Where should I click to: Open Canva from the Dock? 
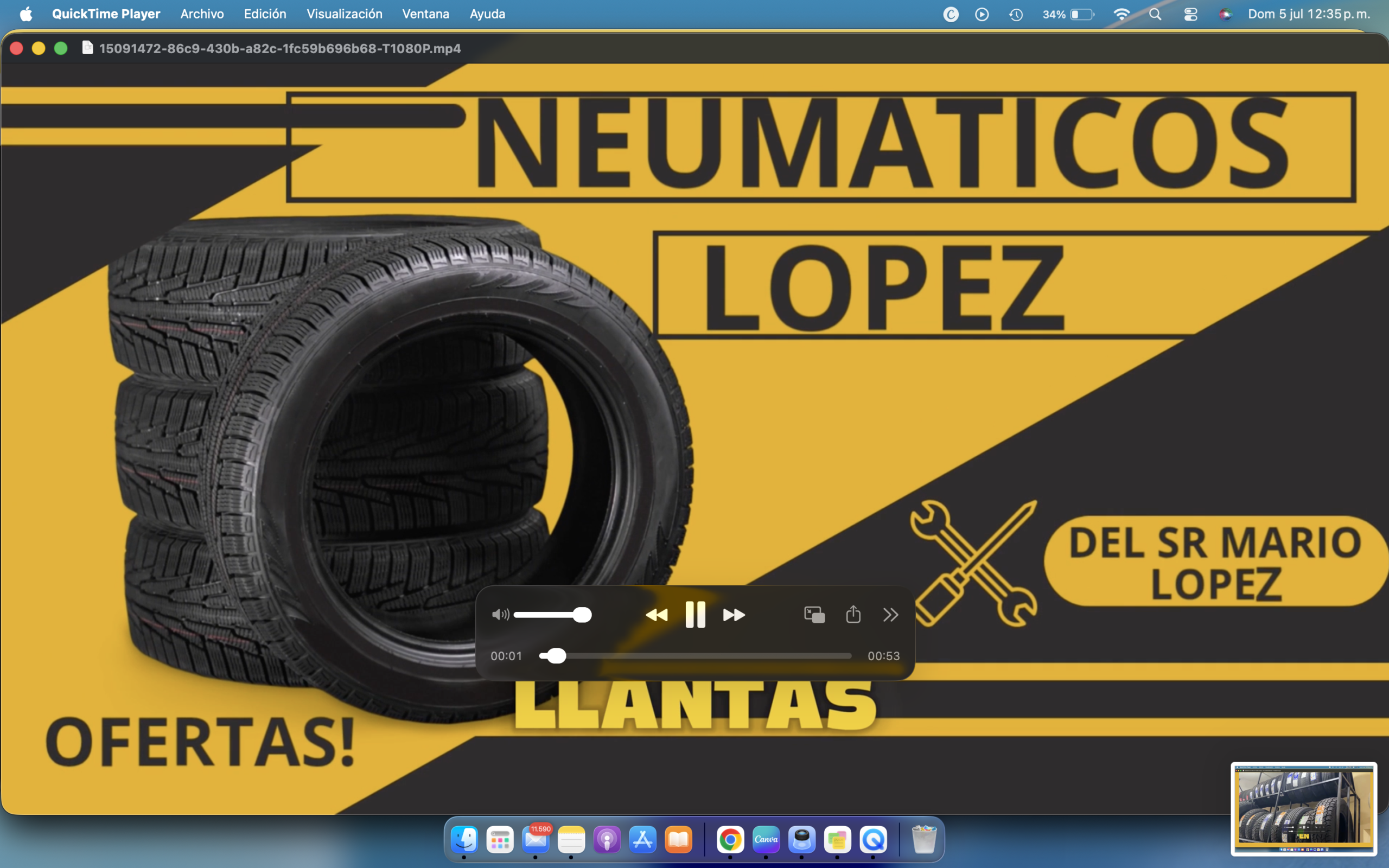click(766, 840)
